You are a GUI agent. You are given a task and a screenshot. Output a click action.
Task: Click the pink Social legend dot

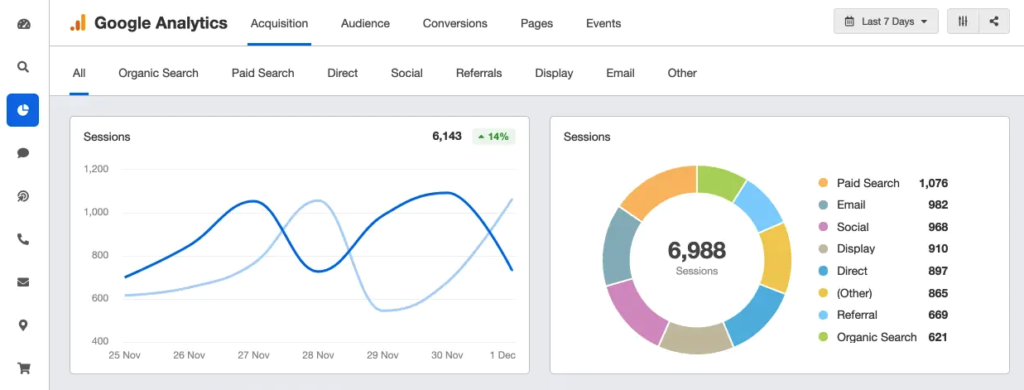(823, 227)
